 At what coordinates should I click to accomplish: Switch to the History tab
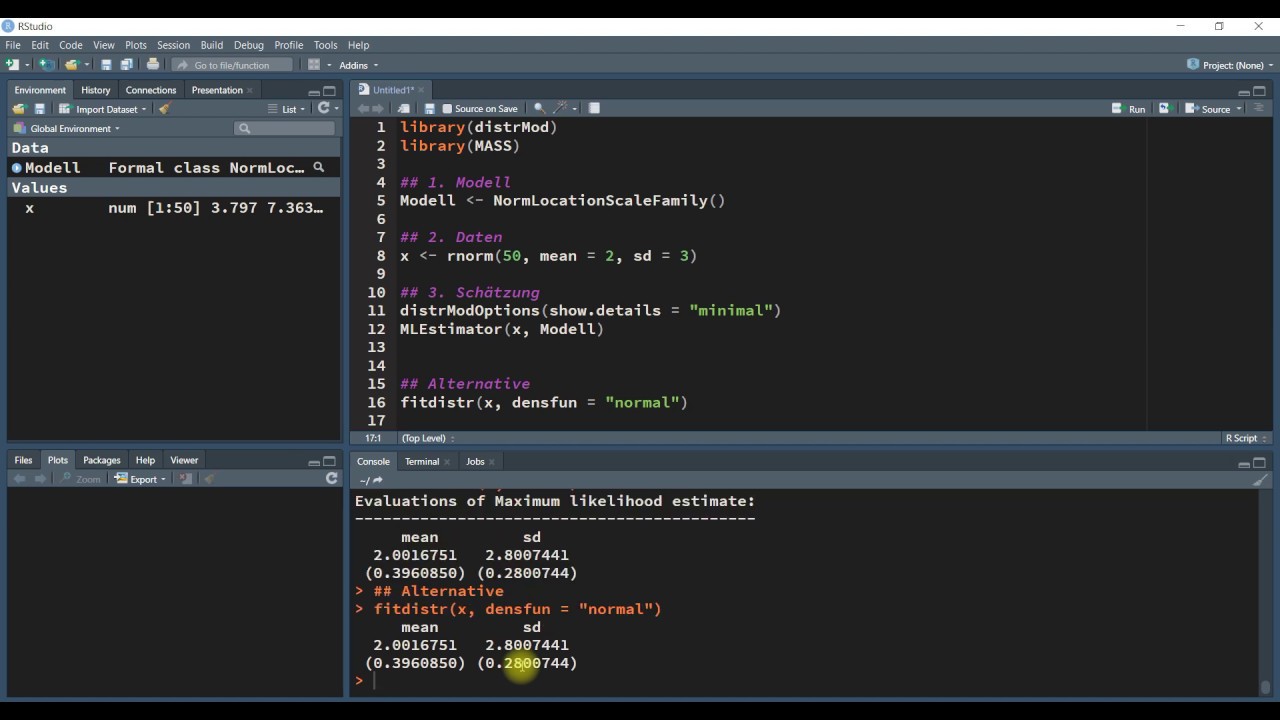click(96, 90)
